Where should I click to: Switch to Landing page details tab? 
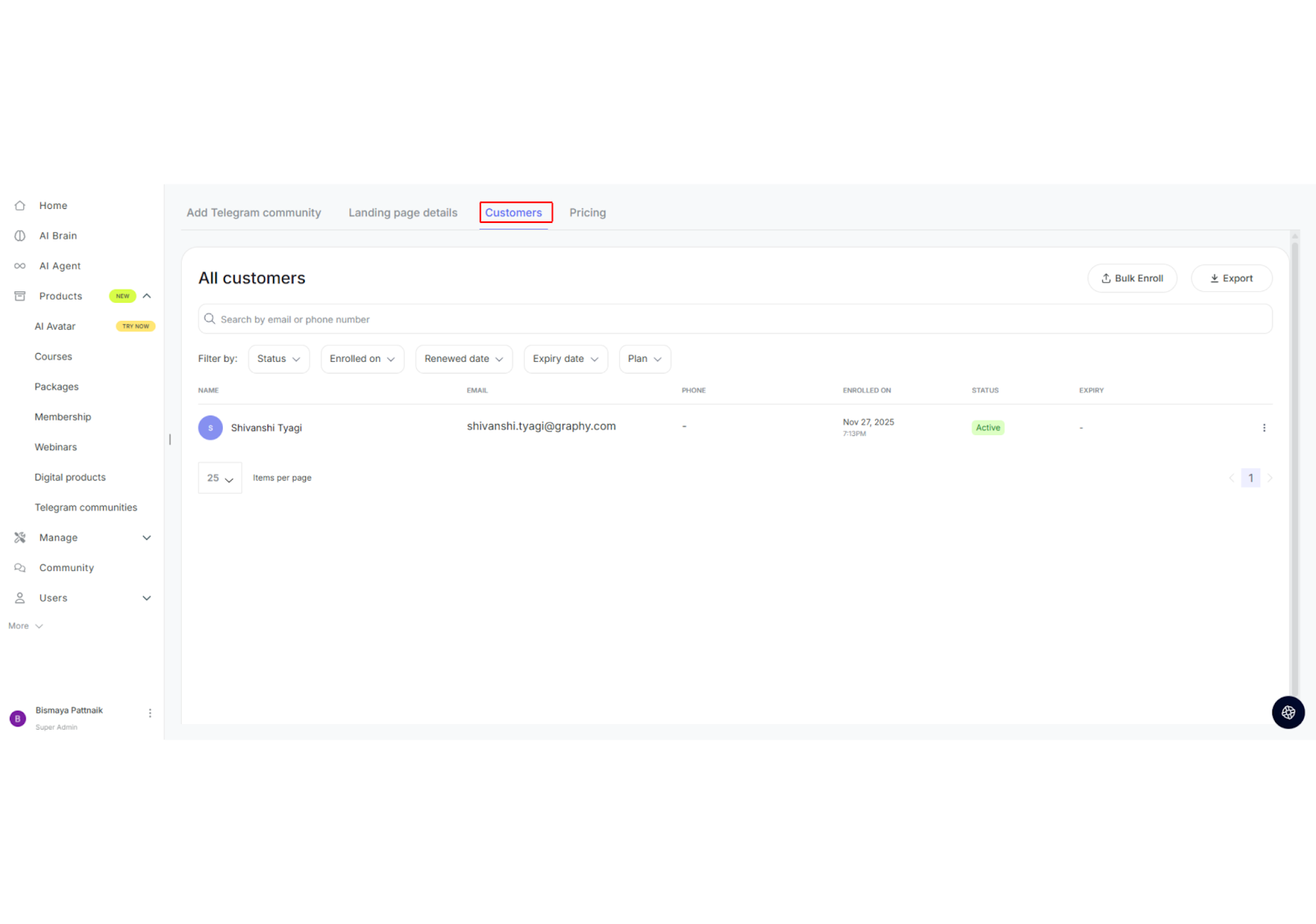click(x=403, y=212)
